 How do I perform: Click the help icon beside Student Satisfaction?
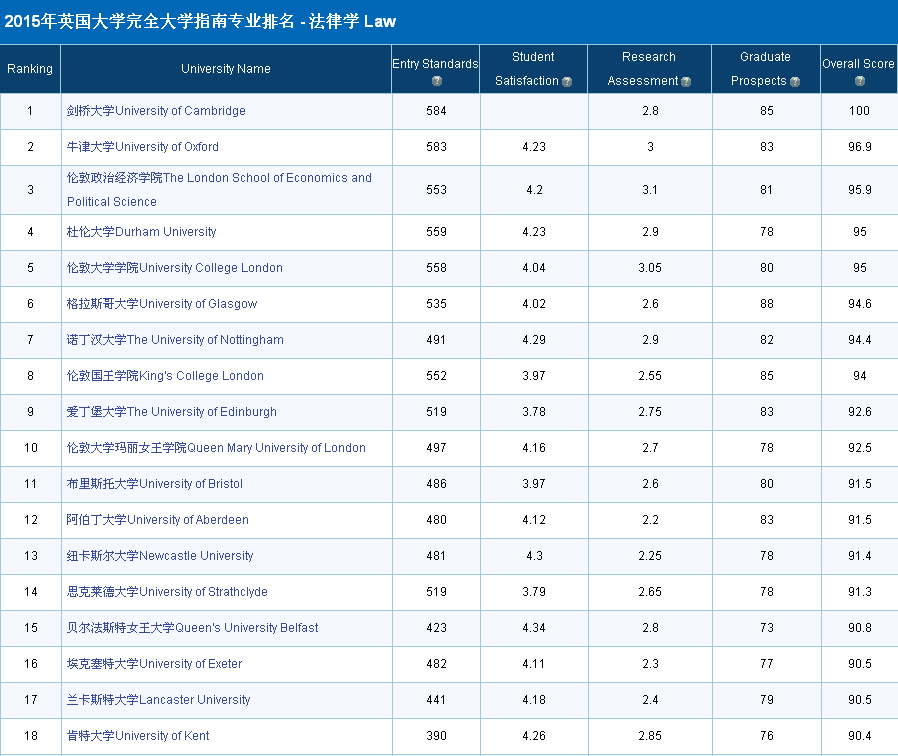(567, 82)
